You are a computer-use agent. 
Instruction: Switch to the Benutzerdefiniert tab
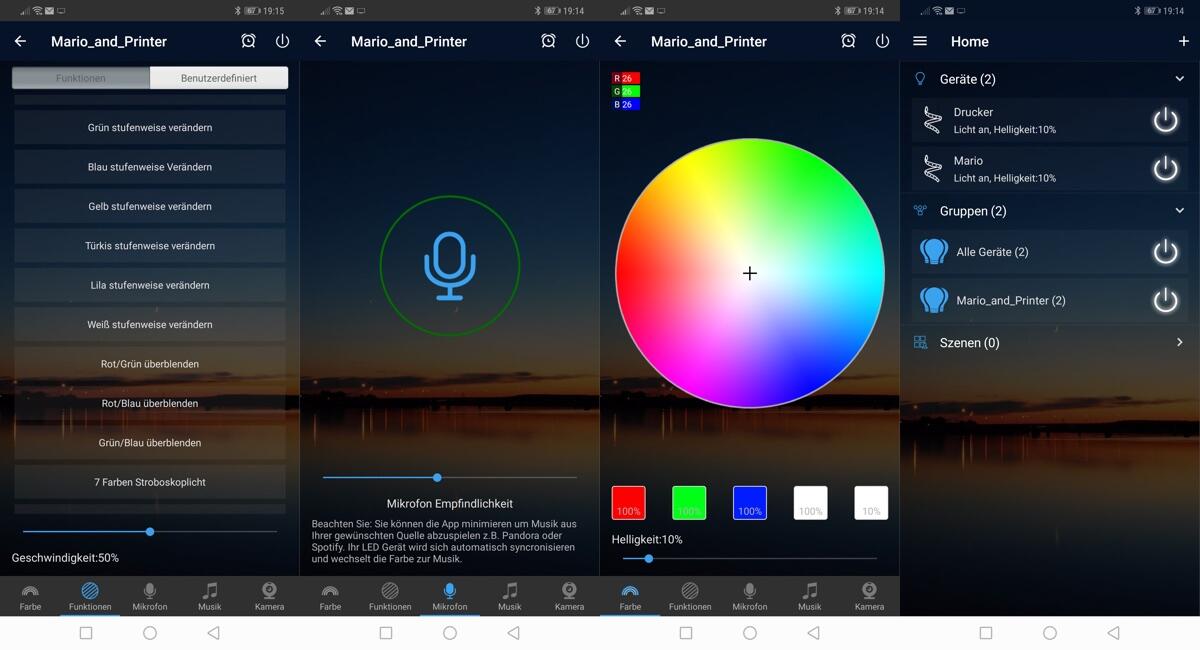point(219,78)
